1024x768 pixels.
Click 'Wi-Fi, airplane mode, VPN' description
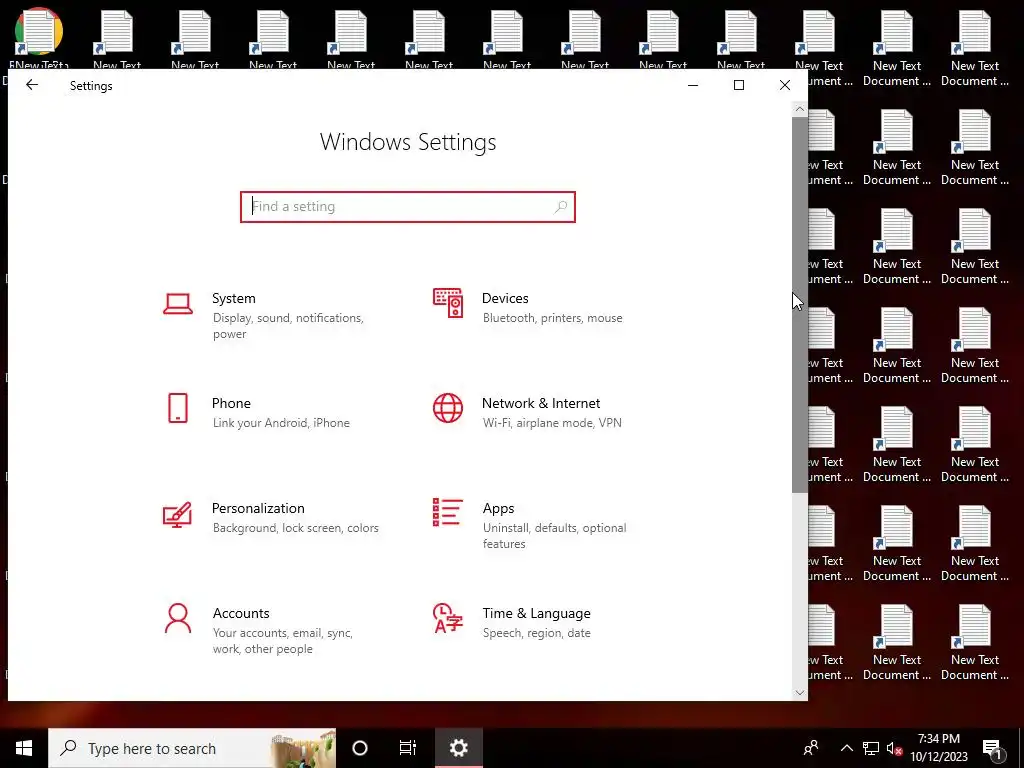[552, 423]
